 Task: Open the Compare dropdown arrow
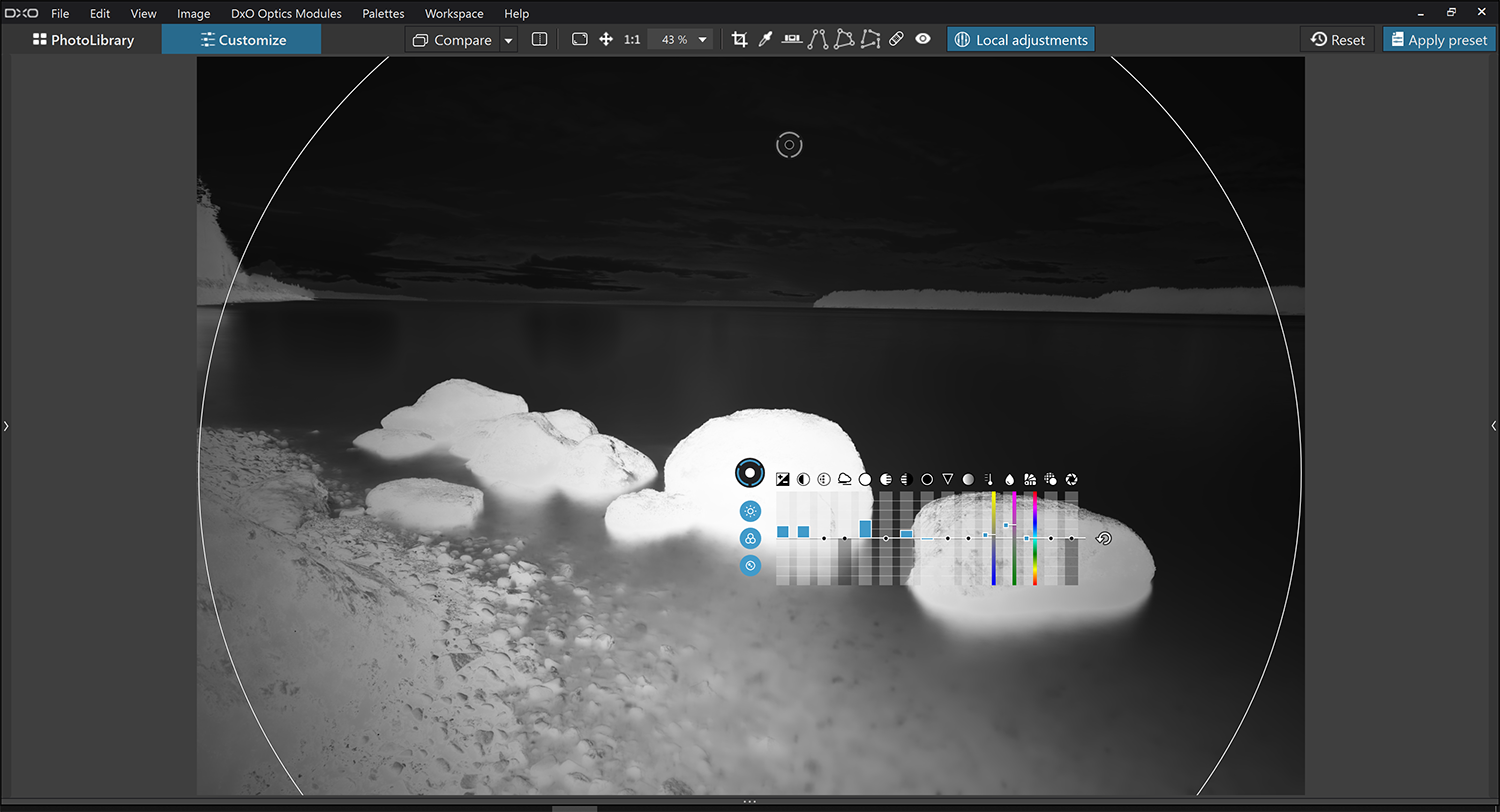click(508, 40)
